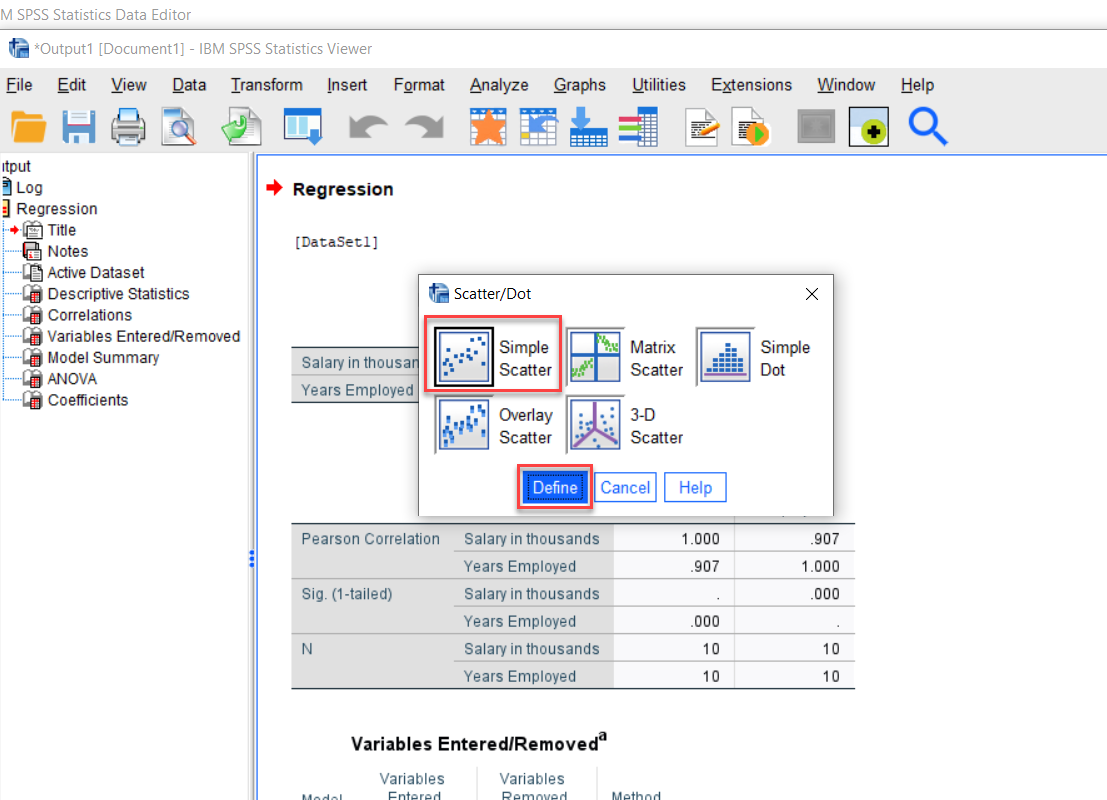Select Regression node in outline
Screen dimensions: 1107x800
56,209
